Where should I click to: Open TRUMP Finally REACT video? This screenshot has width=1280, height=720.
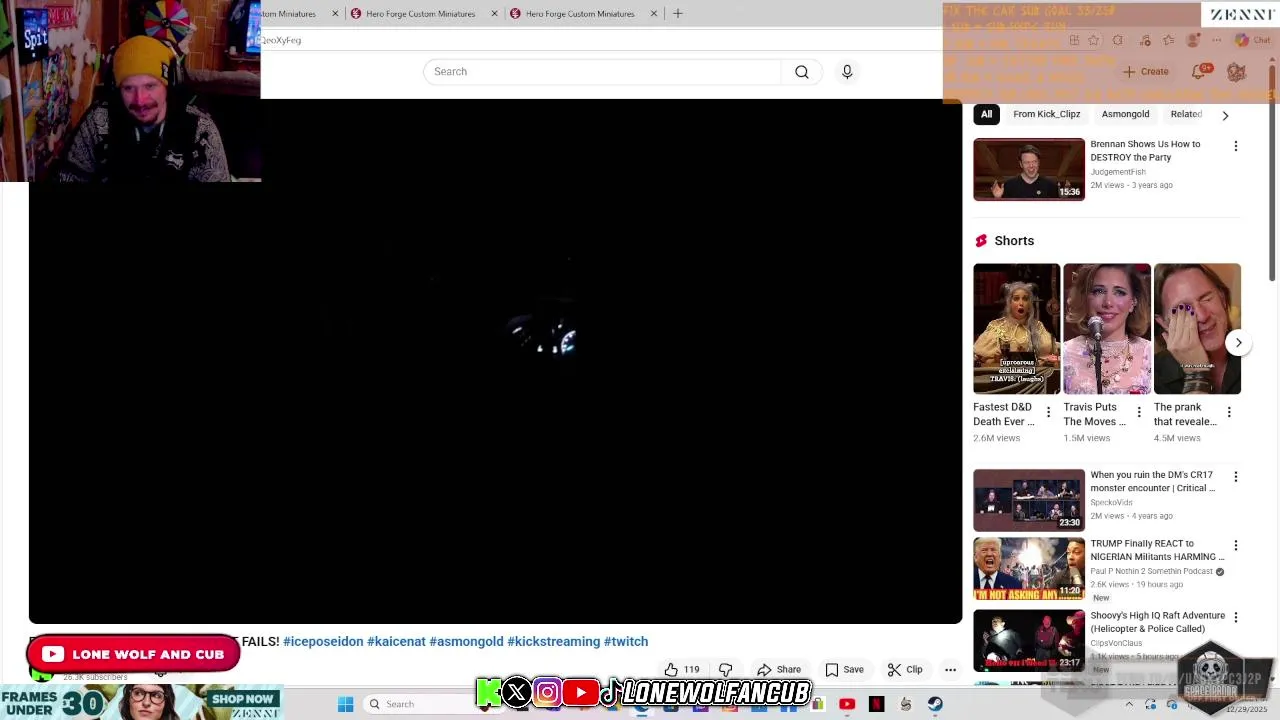[1028, 568]
